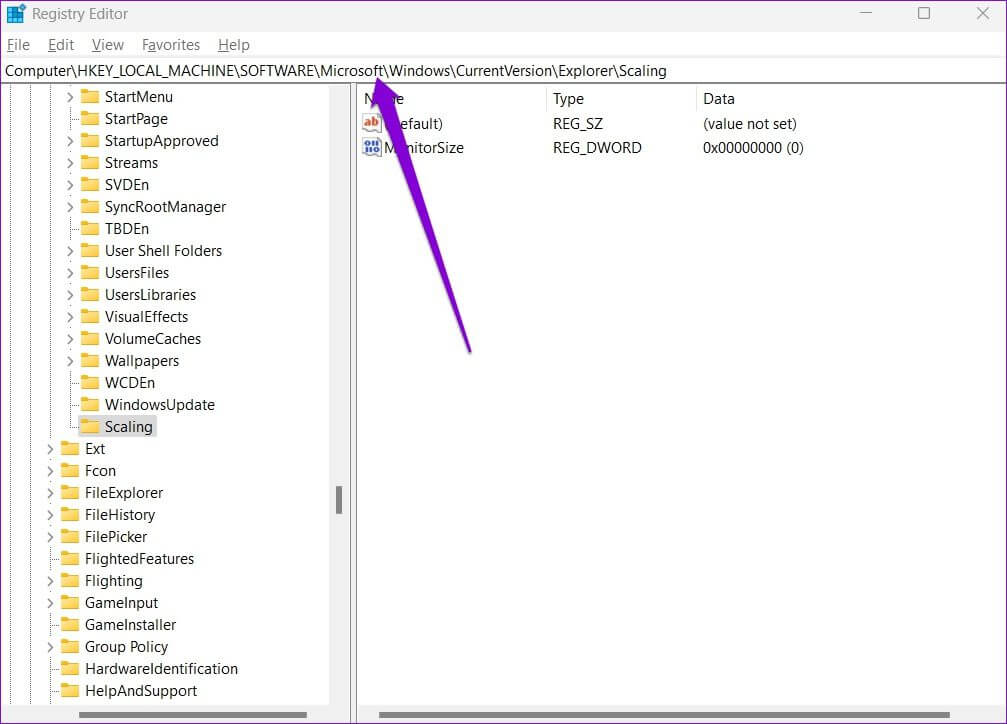Select the UsersLibraries folder icon
This screenshot has height=724, width=1007.
coord(90,294)
